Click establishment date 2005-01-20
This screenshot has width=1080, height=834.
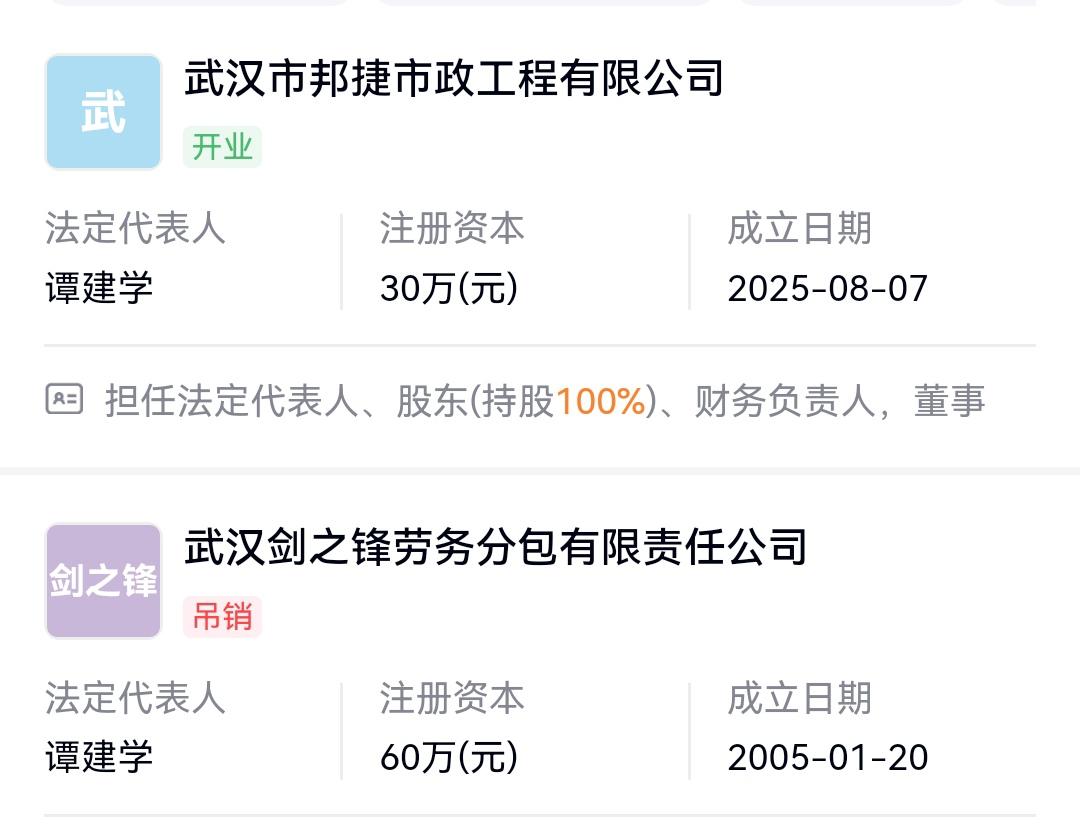pyautogui.click(x=827, y=757)
